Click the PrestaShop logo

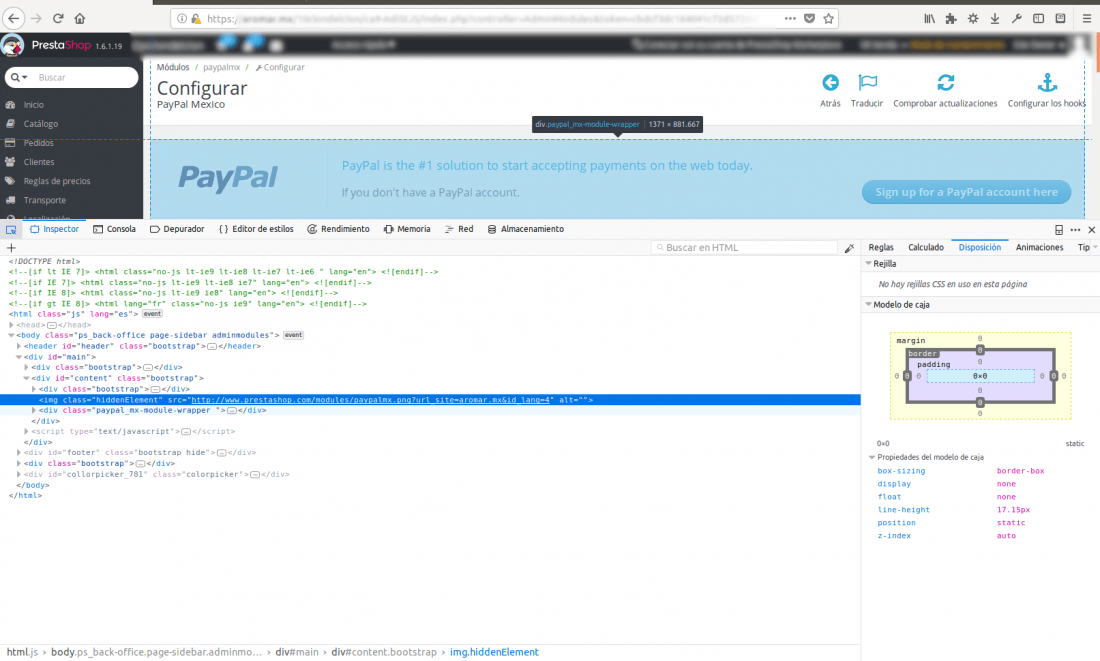coord(62,46)
